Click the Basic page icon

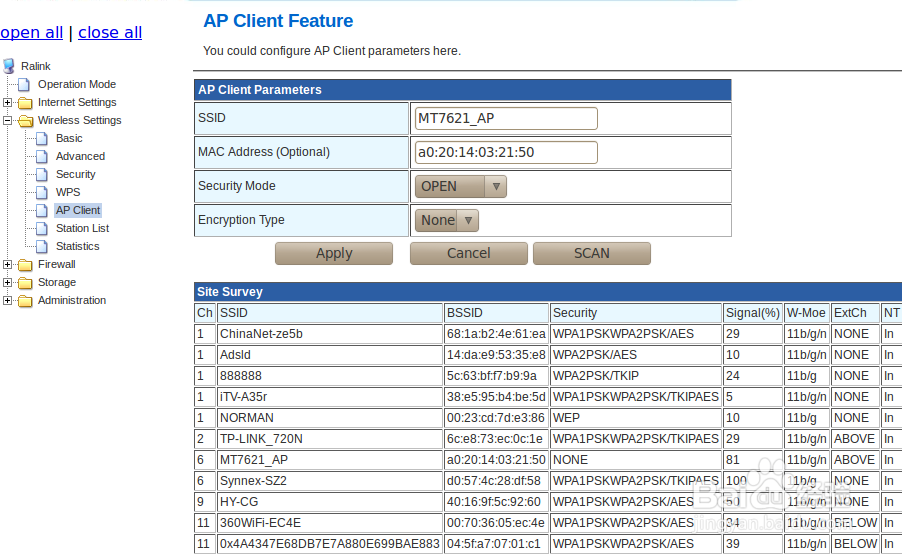coord(41,139)
